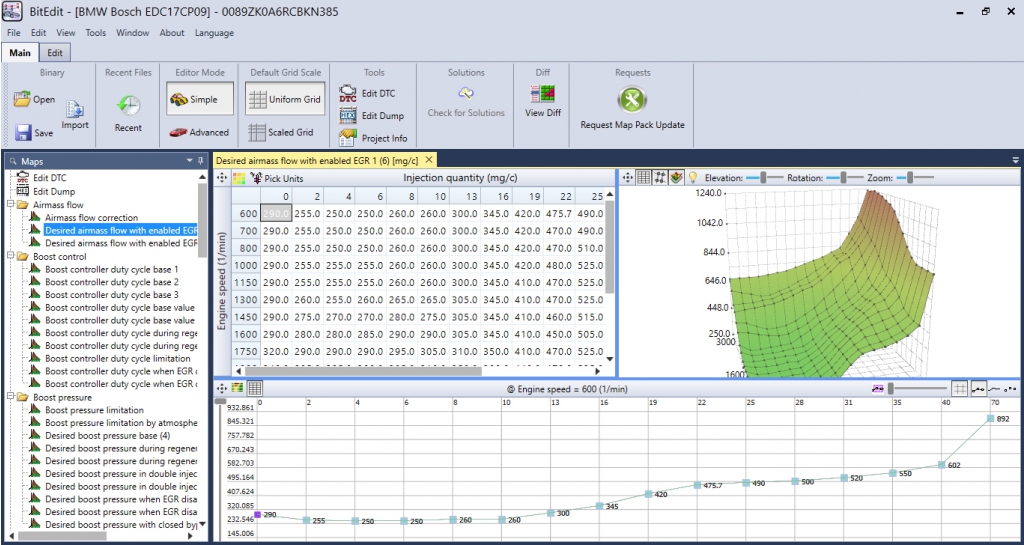Click the Check for Solutions cloud icon

point(466,93)
